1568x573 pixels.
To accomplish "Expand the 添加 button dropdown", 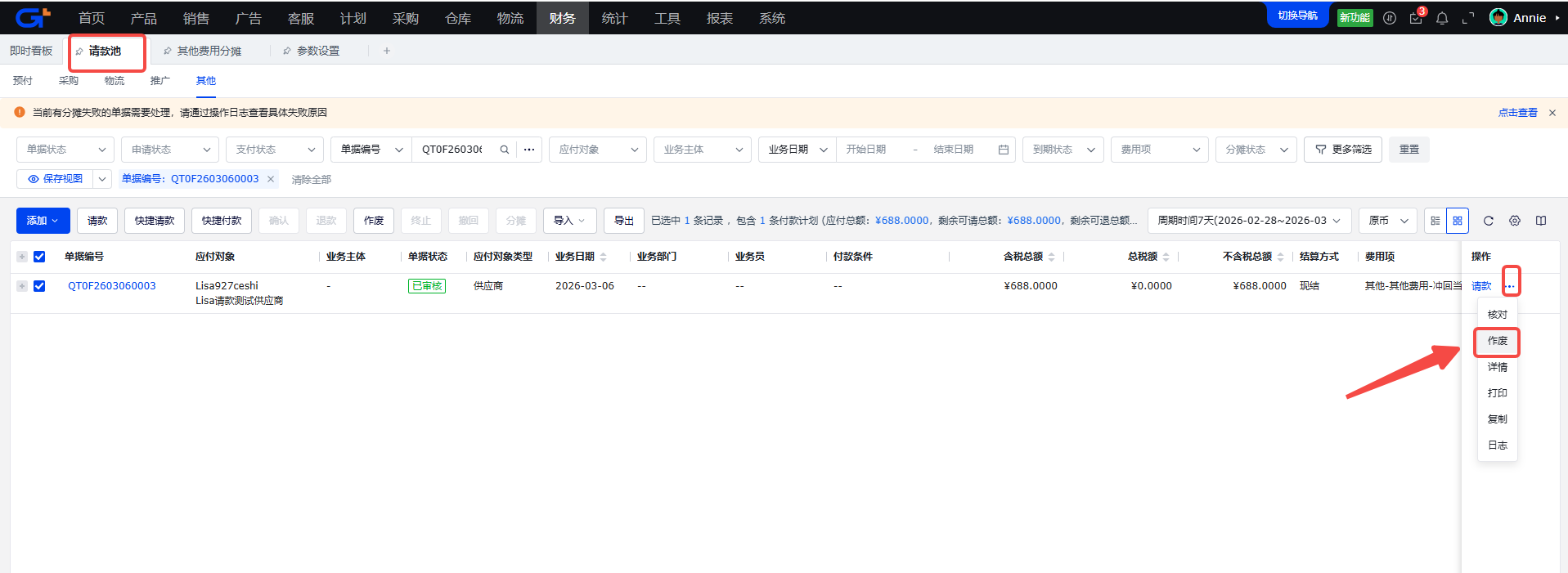I will click(43, 221).
